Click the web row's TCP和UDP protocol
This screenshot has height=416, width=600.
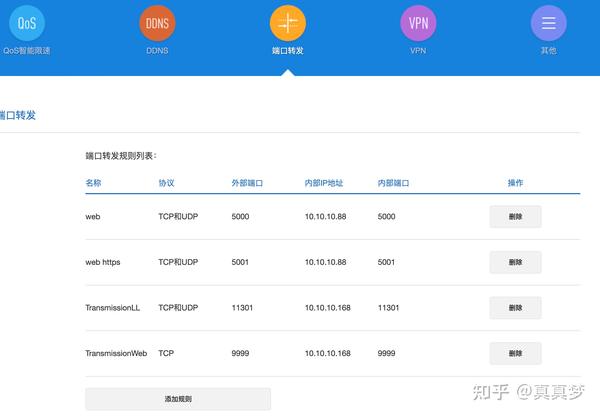point(178,217)
